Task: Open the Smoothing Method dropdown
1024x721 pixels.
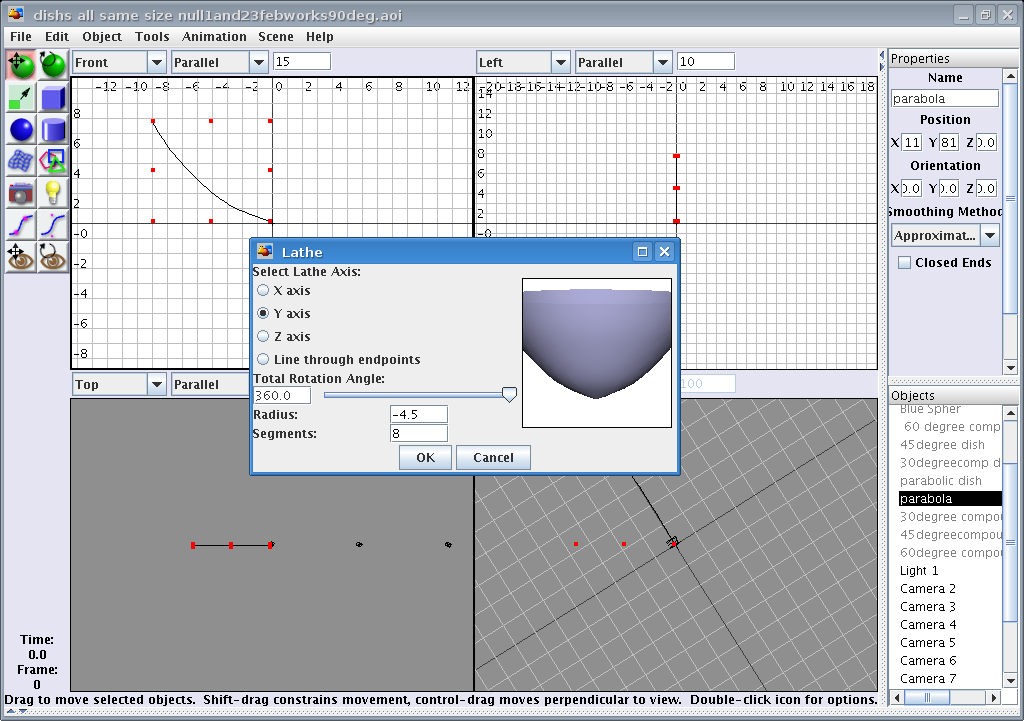Action: [990, 235]
